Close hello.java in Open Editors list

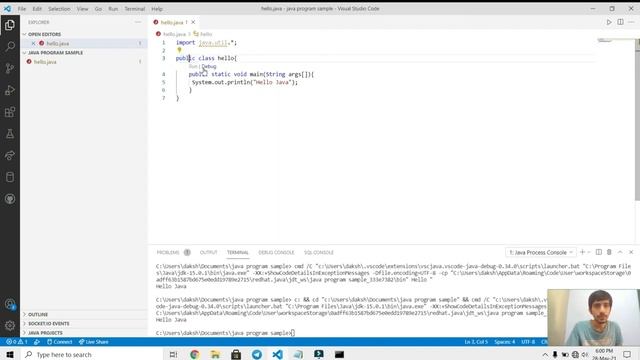click(33, 43)
